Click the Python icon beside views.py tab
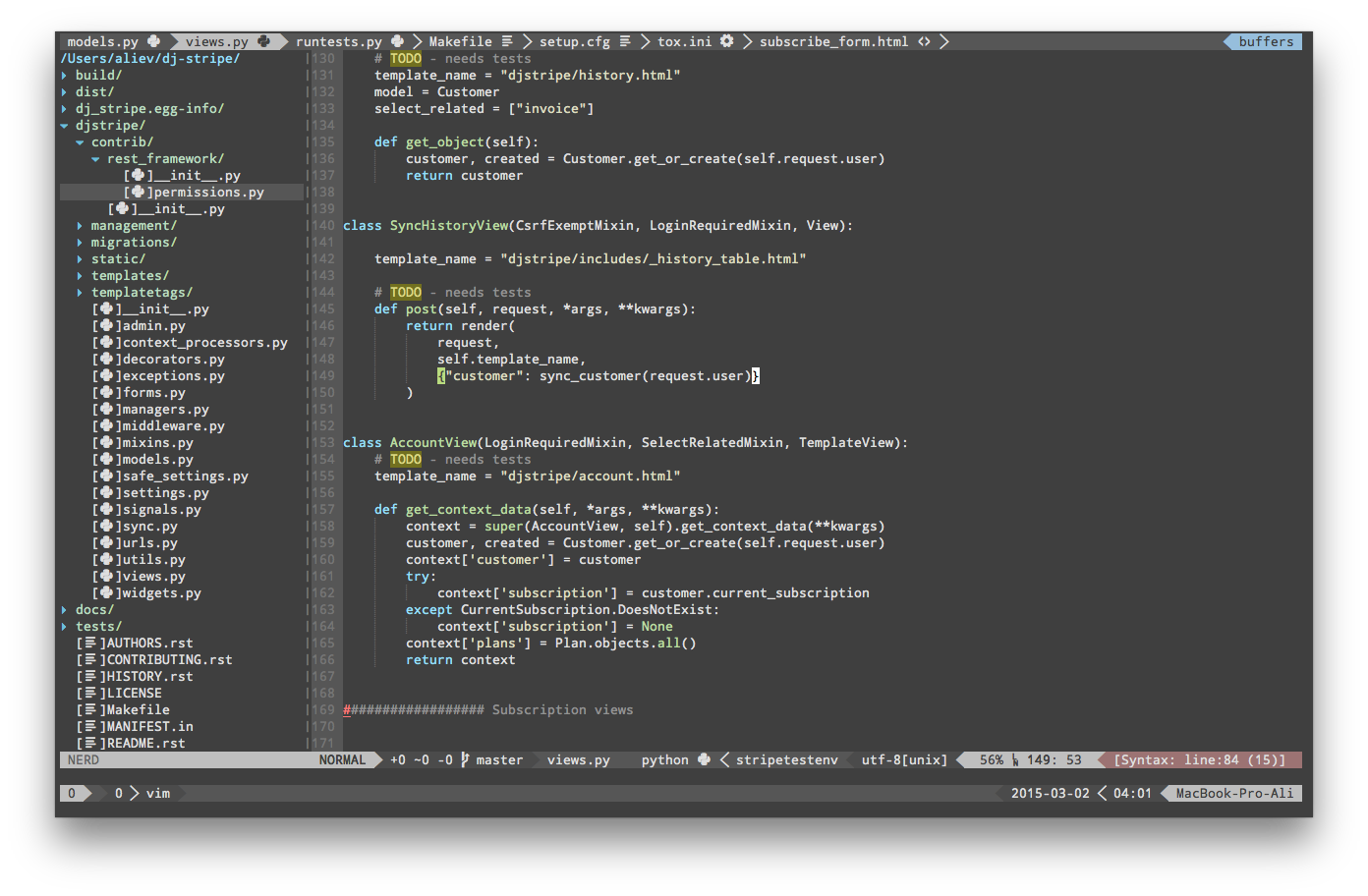1368x896 pixels. pos(263,41)
